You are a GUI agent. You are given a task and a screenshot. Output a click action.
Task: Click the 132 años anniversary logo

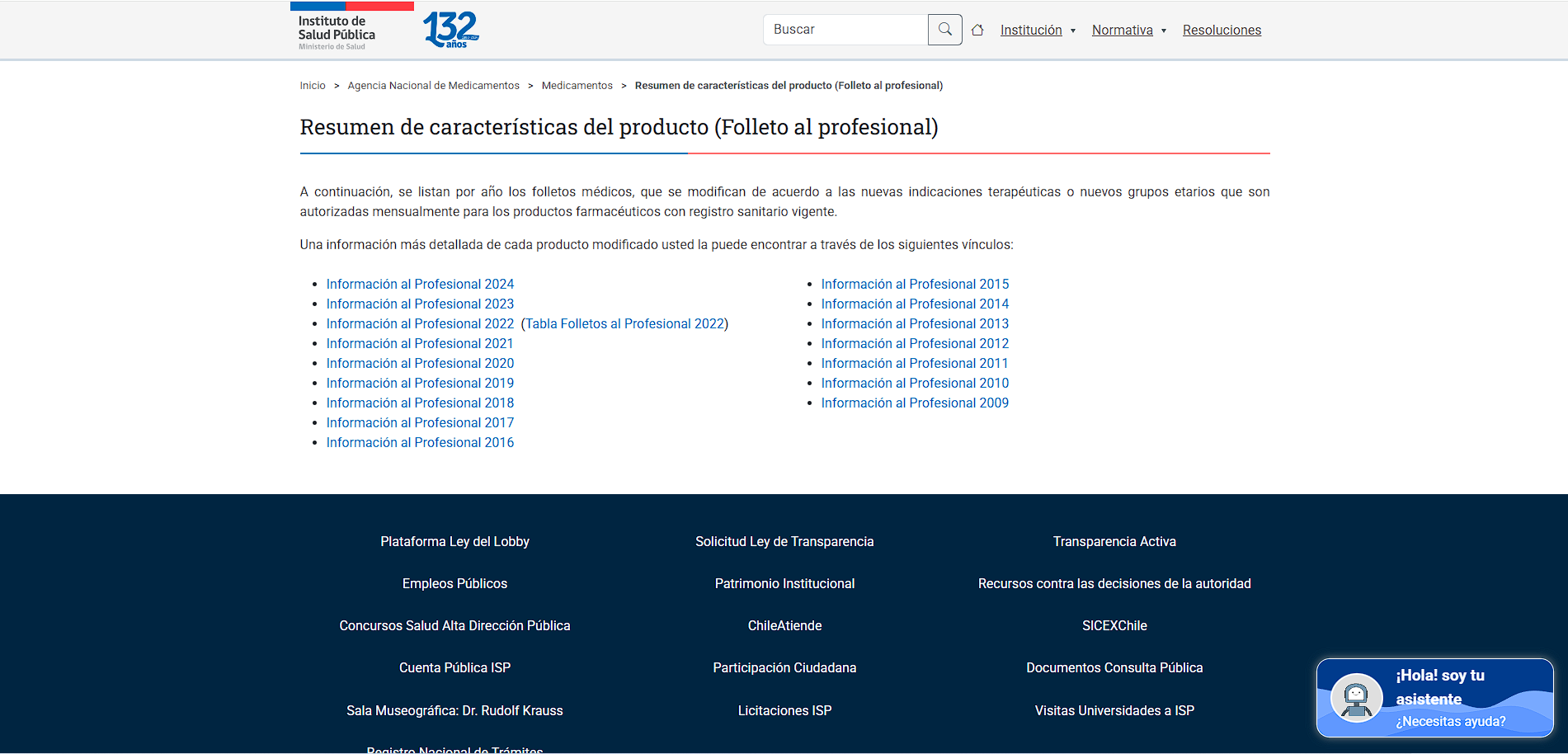tap(450, 30)
